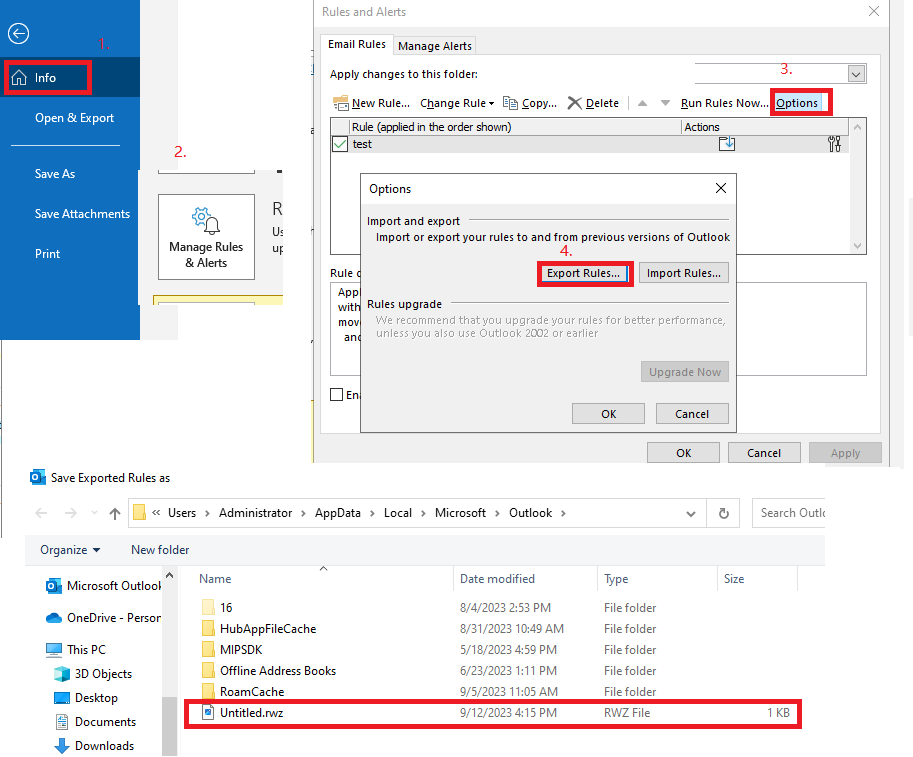Viewport: 913px width, 757px height.
Task: Cancel the Options dialog
Action: point(692,414)
